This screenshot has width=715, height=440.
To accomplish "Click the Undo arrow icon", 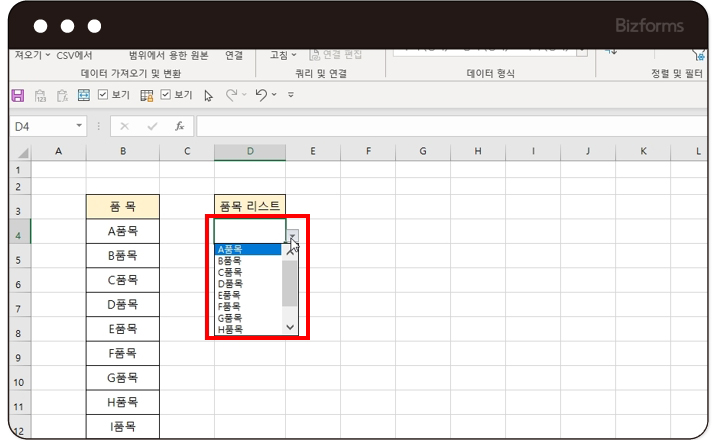I will click(261, 95).
